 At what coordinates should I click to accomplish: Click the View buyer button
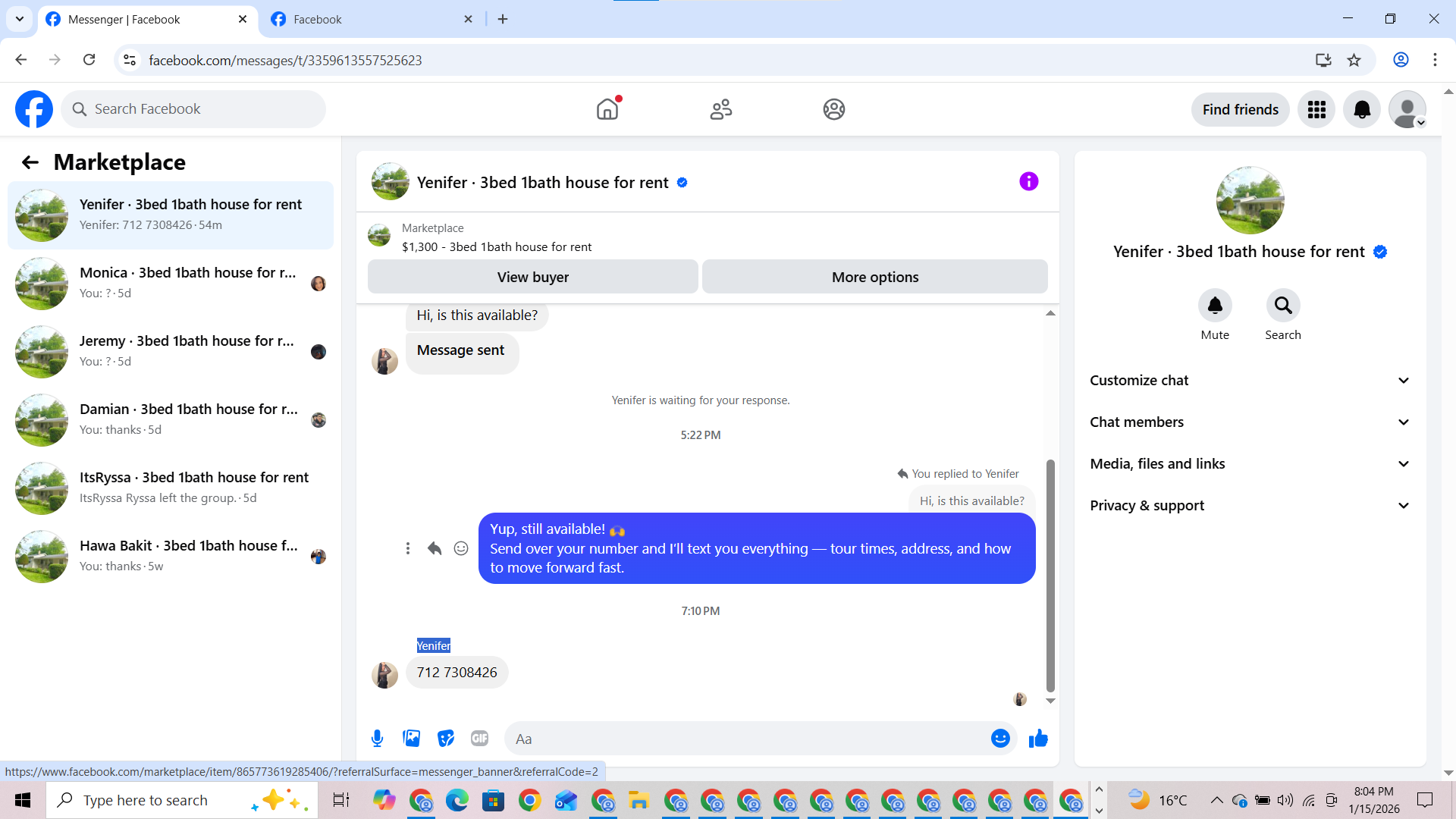tap(532, 277)
